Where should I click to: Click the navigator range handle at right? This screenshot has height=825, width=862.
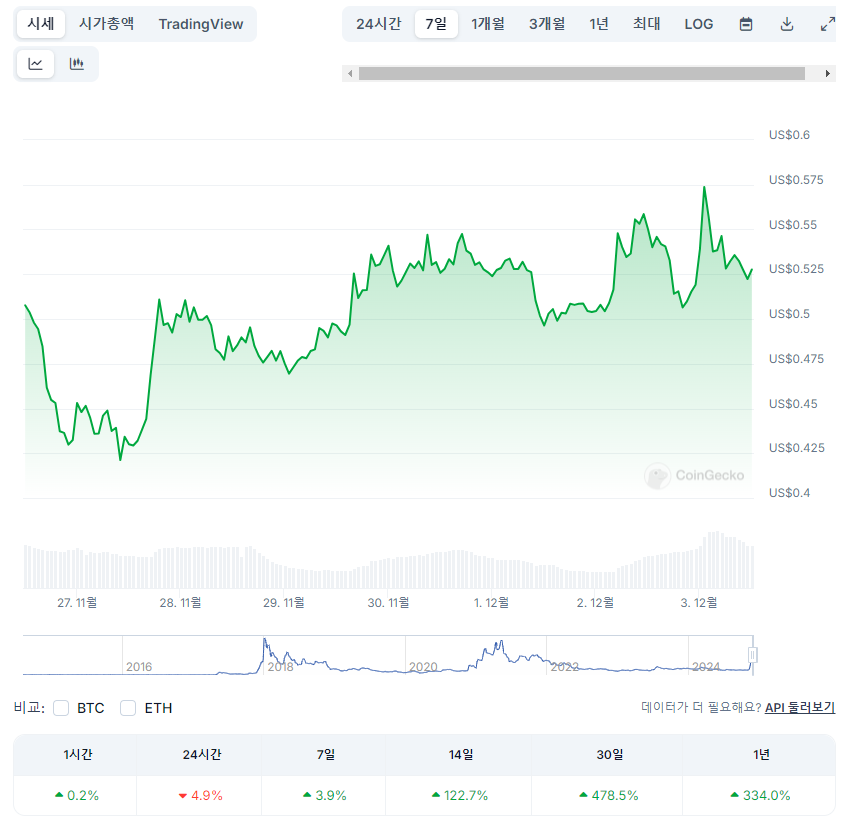click(753, 655)
